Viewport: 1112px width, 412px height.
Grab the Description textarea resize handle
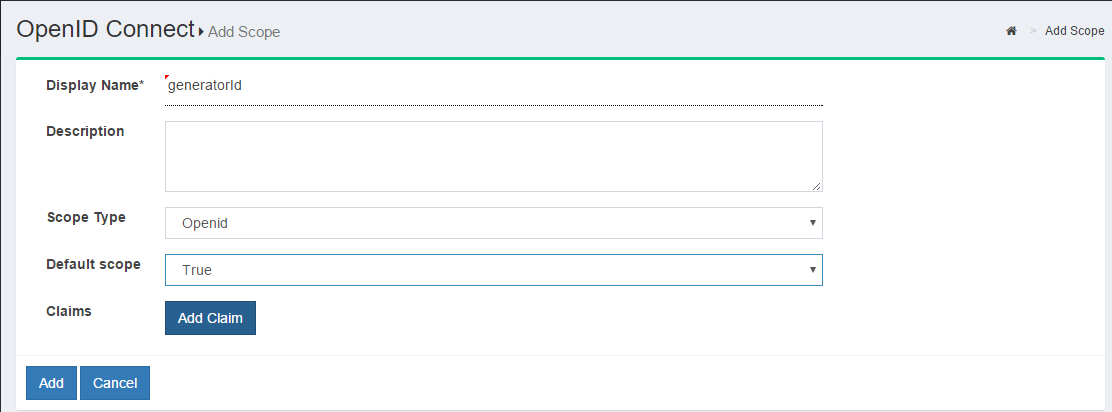[817, 186]
